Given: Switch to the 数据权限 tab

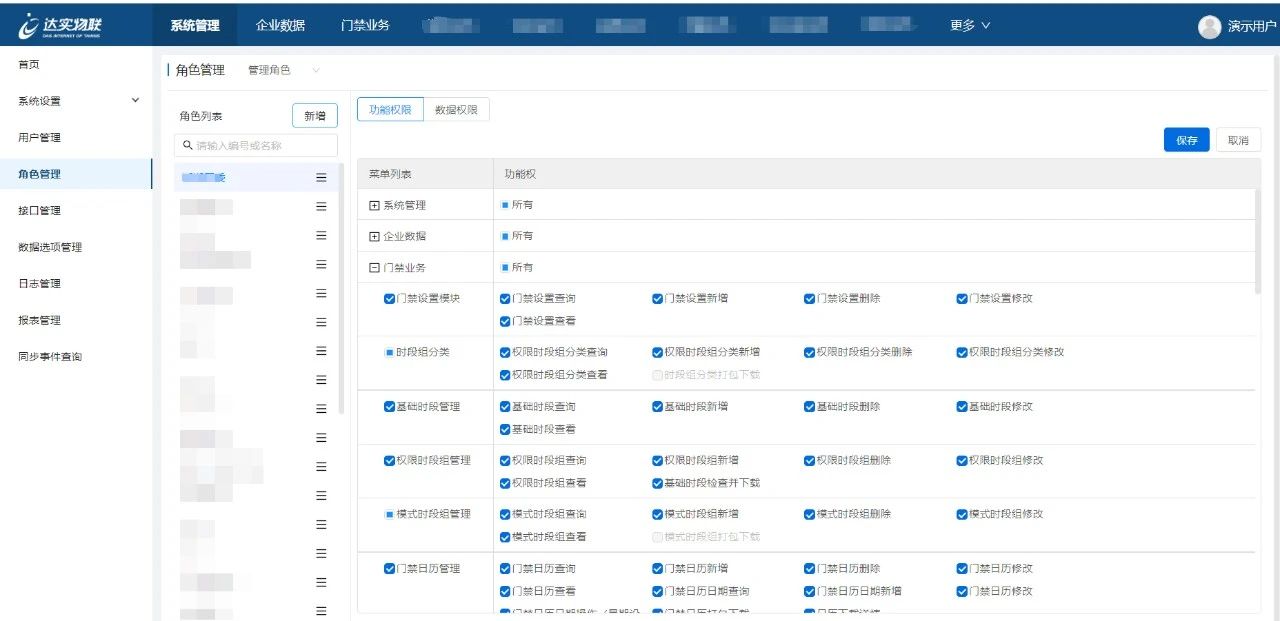Looking at the screenshot, I should pos(458,109).
